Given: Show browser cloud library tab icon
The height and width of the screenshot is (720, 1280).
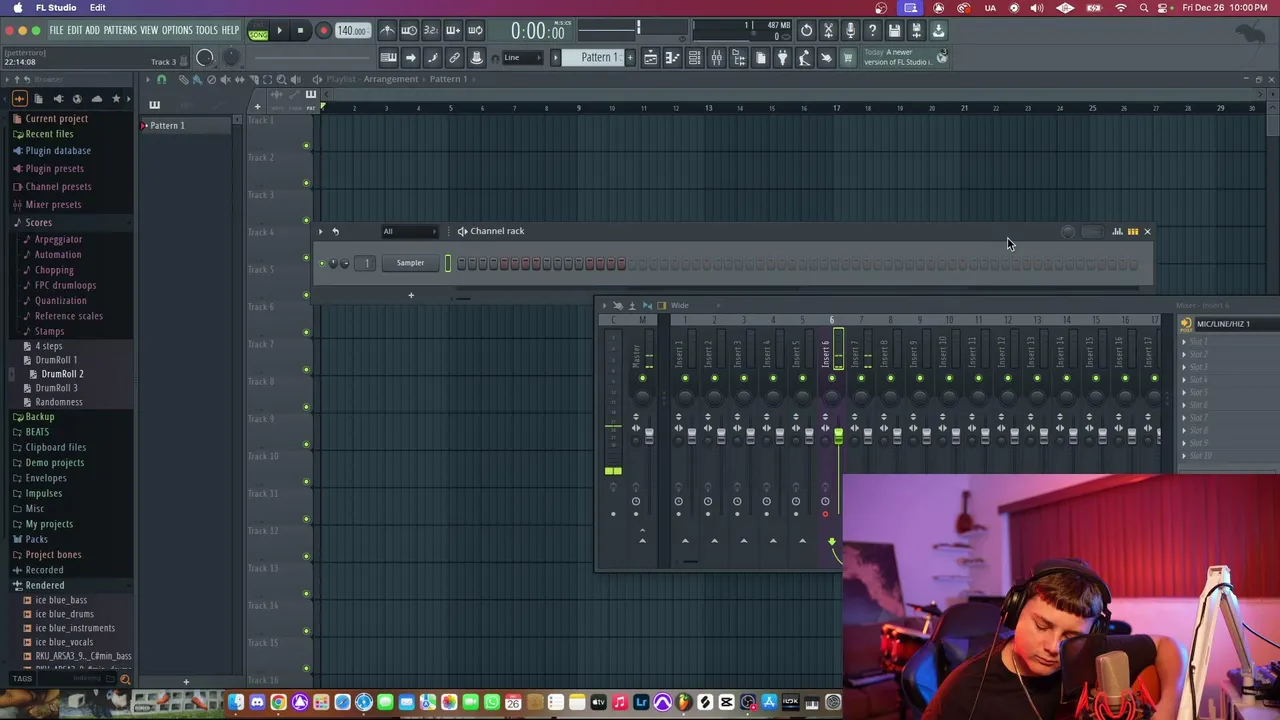Looking at the screenshot, I should tap(97, 98).
